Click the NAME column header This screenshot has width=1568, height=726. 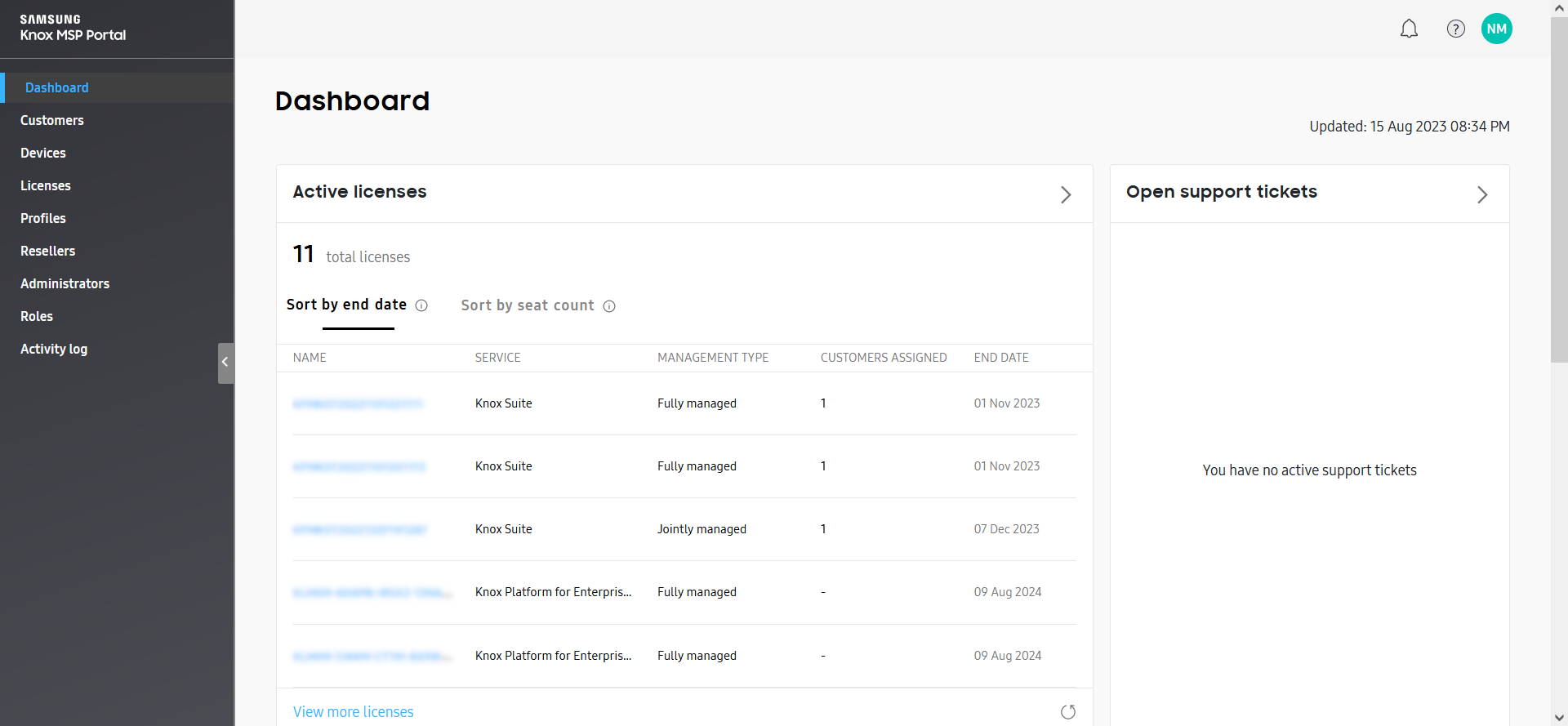tap(310, 358)
